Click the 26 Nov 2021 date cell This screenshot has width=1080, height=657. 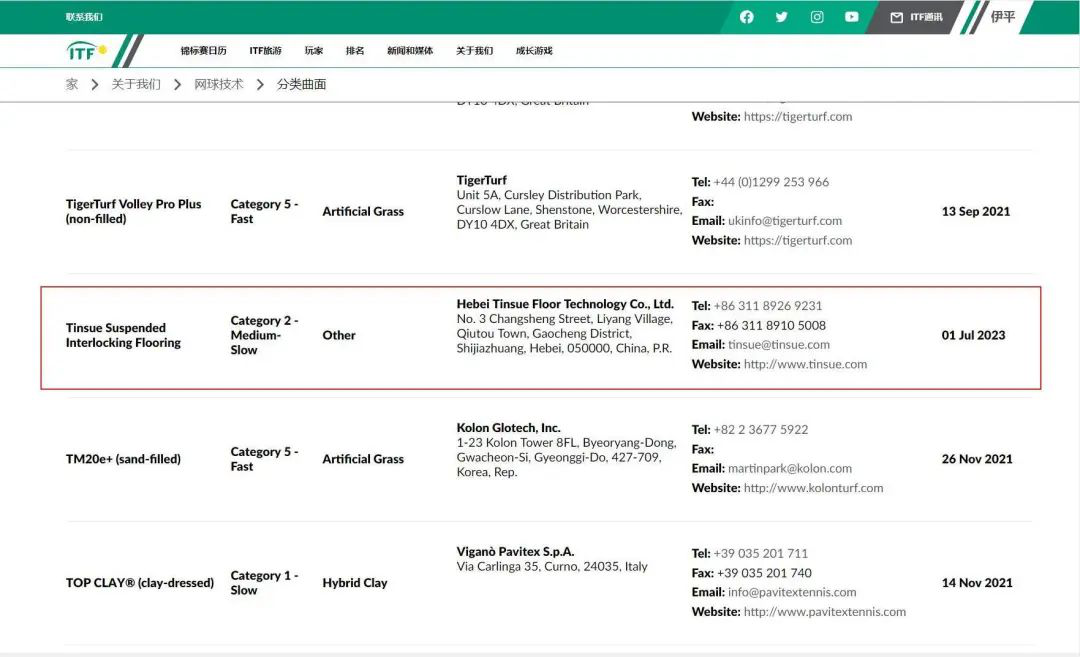coord(977,459)
